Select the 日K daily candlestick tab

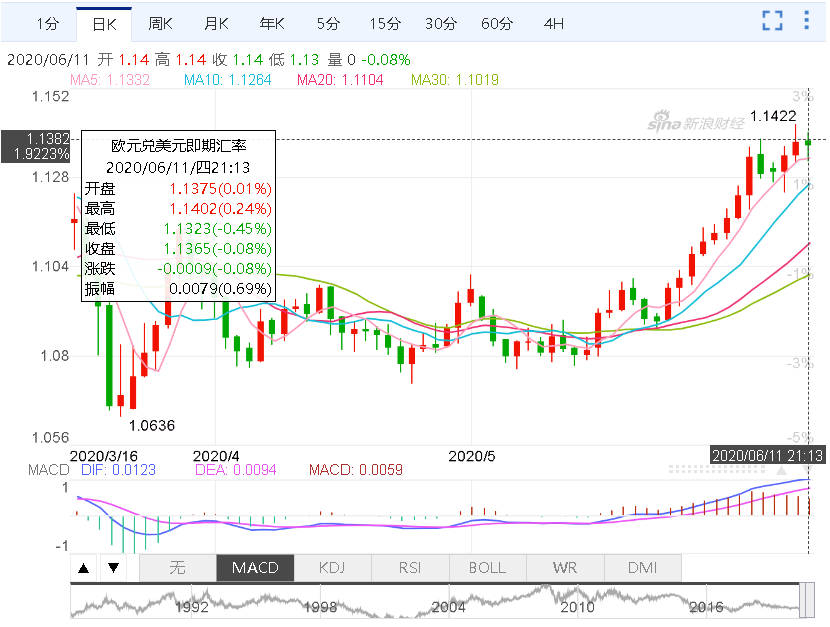tap(104, 24)
